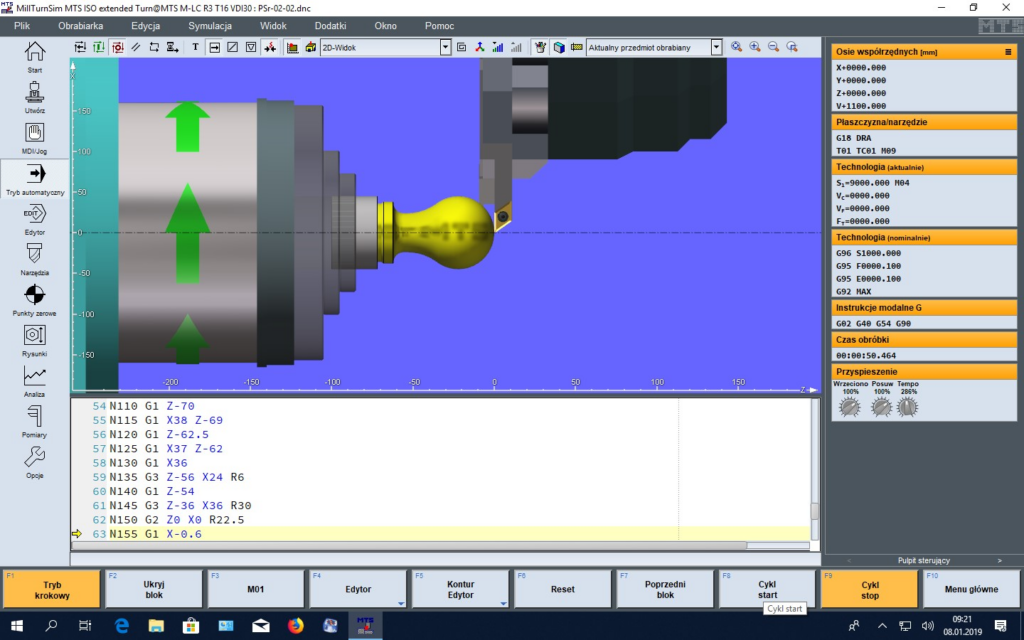The height and width of the screenshot is (640, 1024).
Task: Switch to MDI/Jog mode
Action: pyautogui.click(x=35, y=138)
